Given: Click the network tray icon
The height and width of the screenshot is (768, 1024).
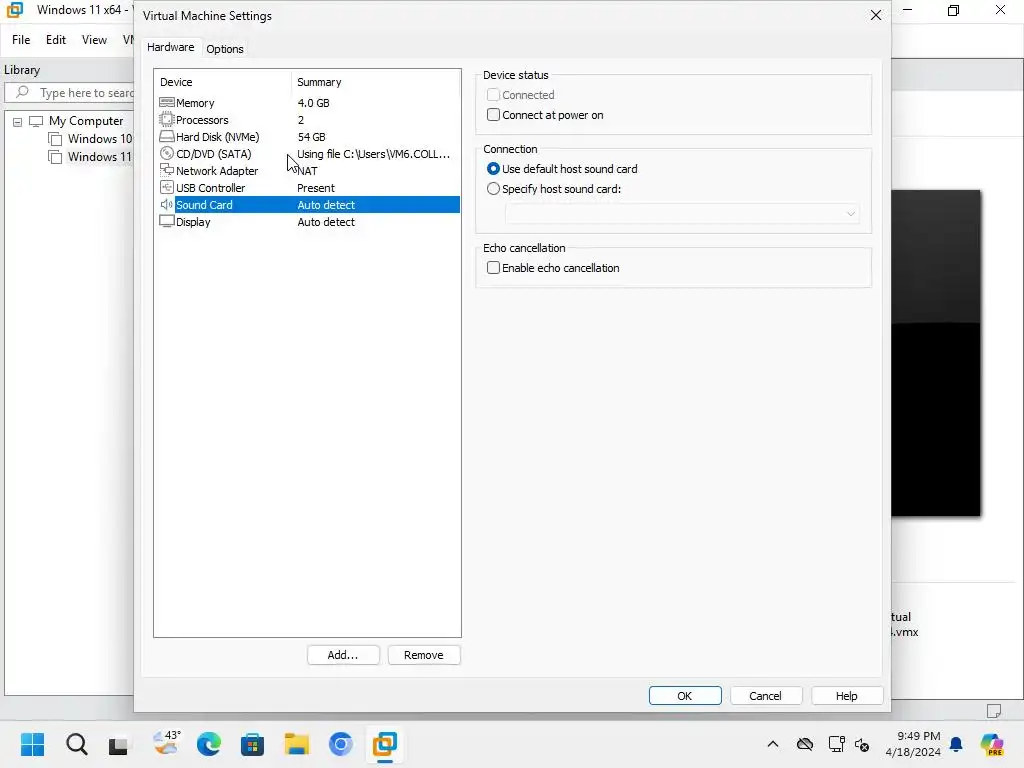Looking at the screenshot, I should pyautogui.click(x=836, y=744).
